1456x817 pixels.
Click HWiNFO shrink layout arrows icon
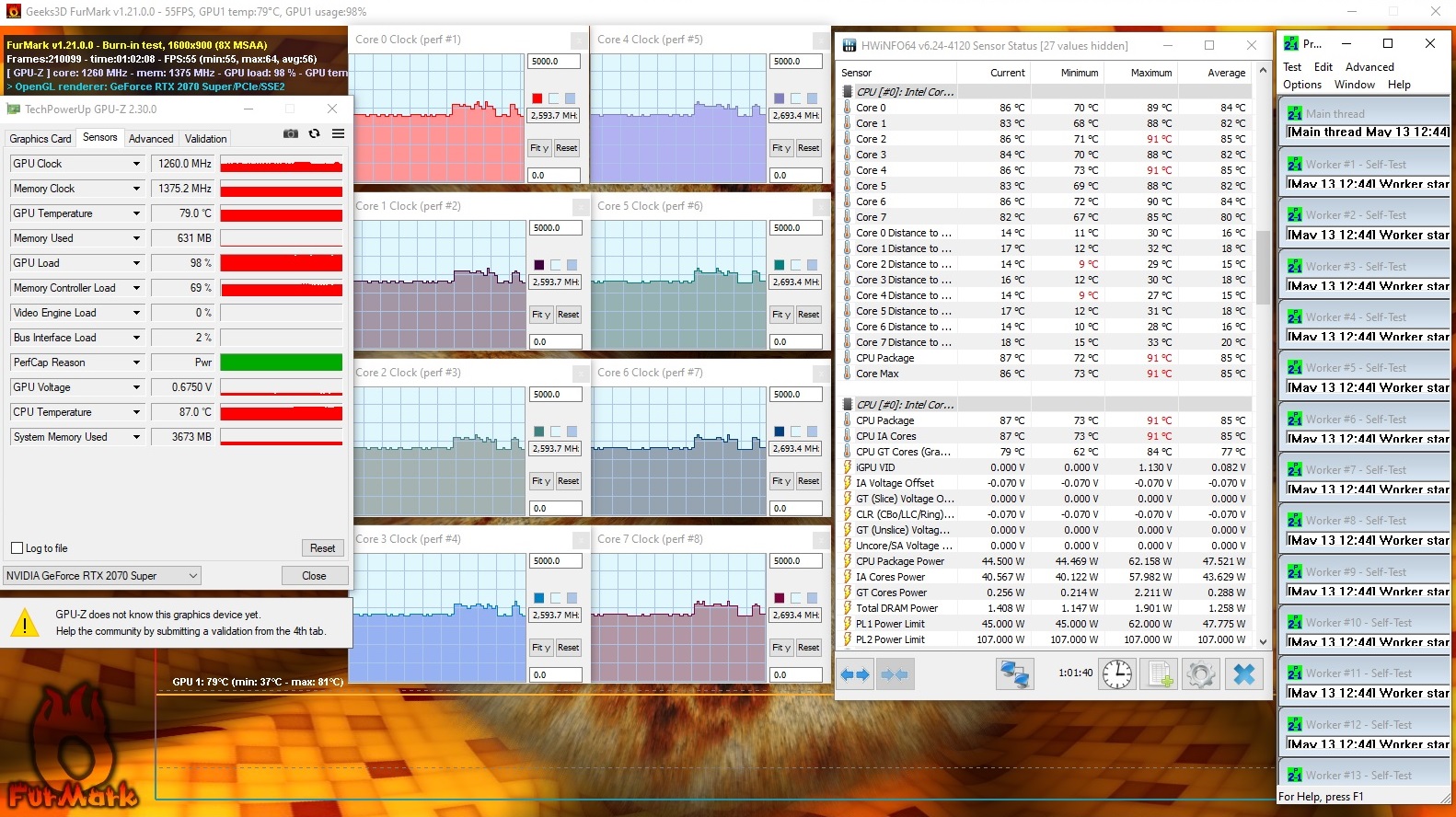click(896, 674)
